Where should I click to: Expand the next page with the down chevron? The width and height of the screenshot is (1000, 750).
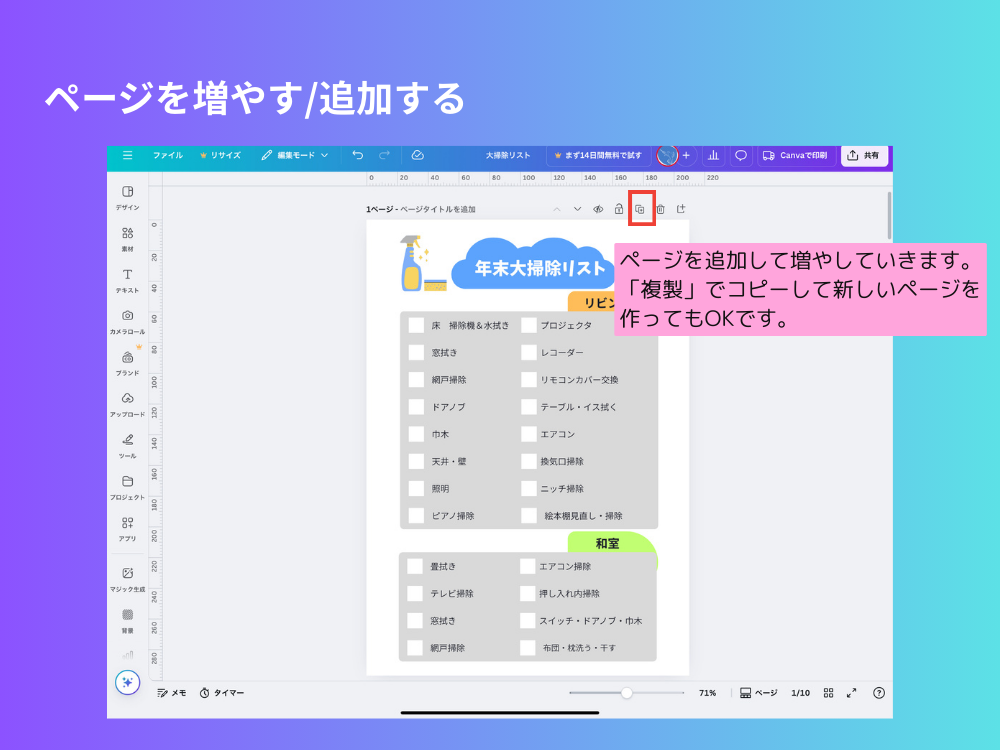[578, 209]
